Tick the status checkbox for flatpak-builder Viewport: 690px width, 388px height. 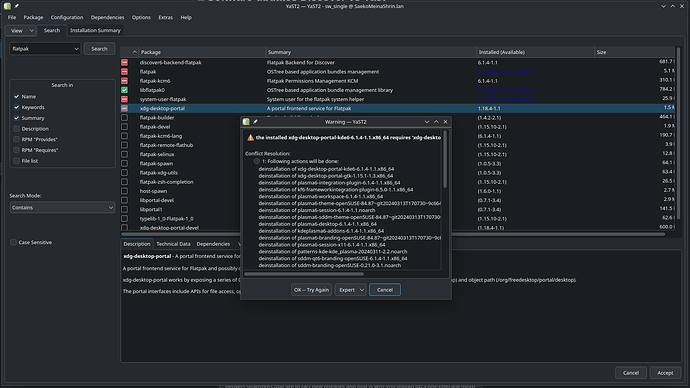[x=125, y=117]
